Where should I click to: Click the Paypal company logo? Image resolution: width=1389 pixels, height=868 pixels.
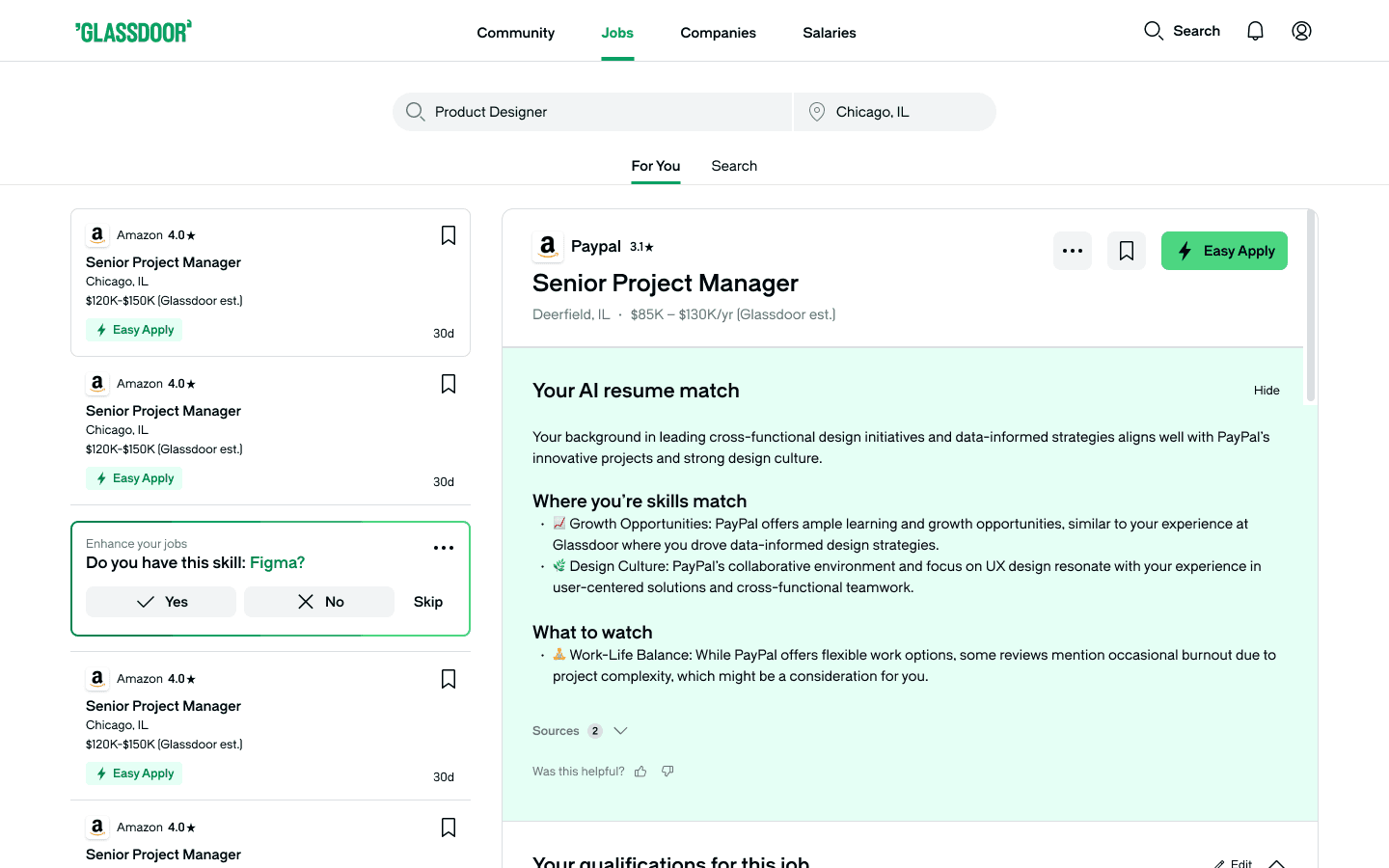pos(548,247)
